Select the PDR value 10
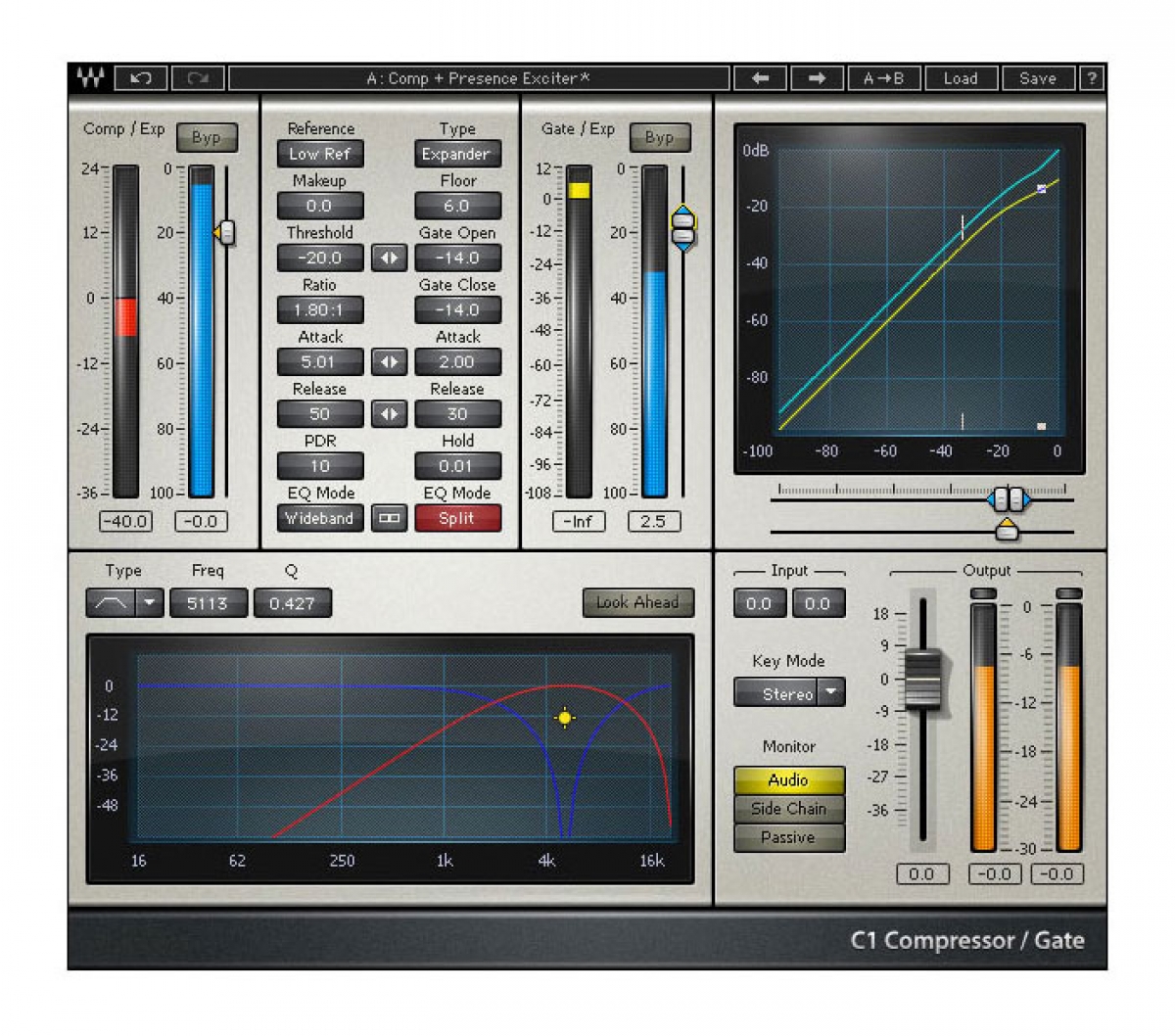 pos(320,466)
